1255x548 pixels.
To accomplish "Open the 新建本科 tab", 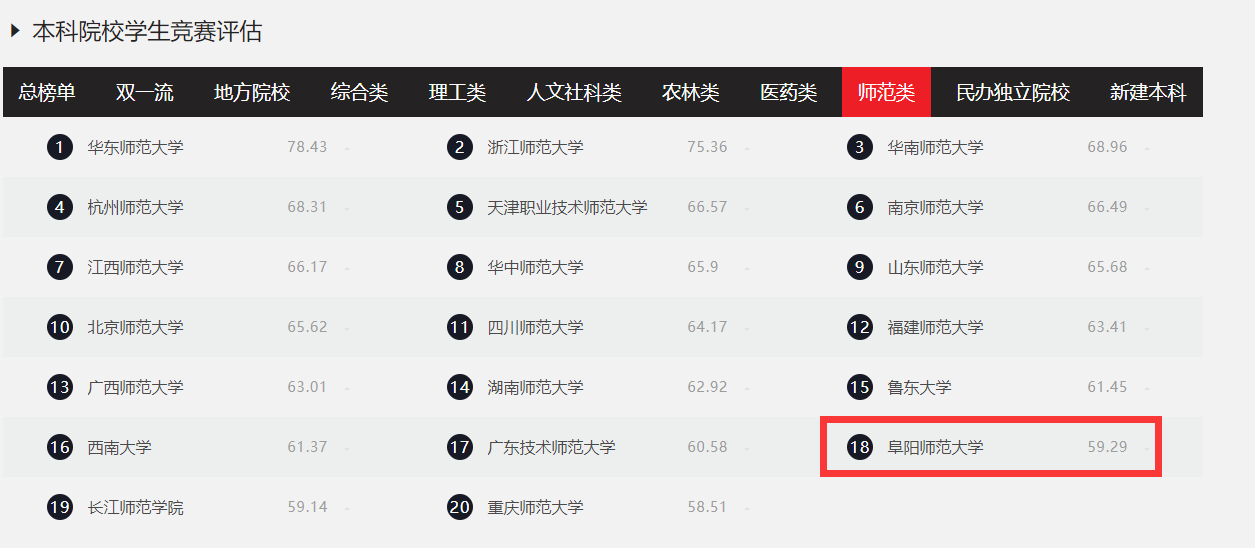I will pyautogui.click(x=1147, y=93).
